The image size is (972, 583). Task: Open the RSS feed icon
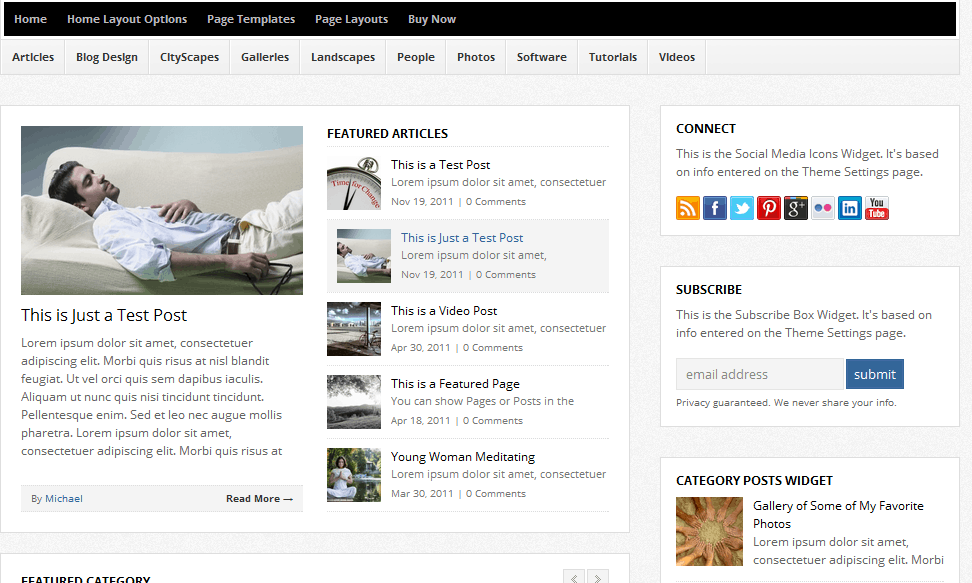(x=687, y=208)
